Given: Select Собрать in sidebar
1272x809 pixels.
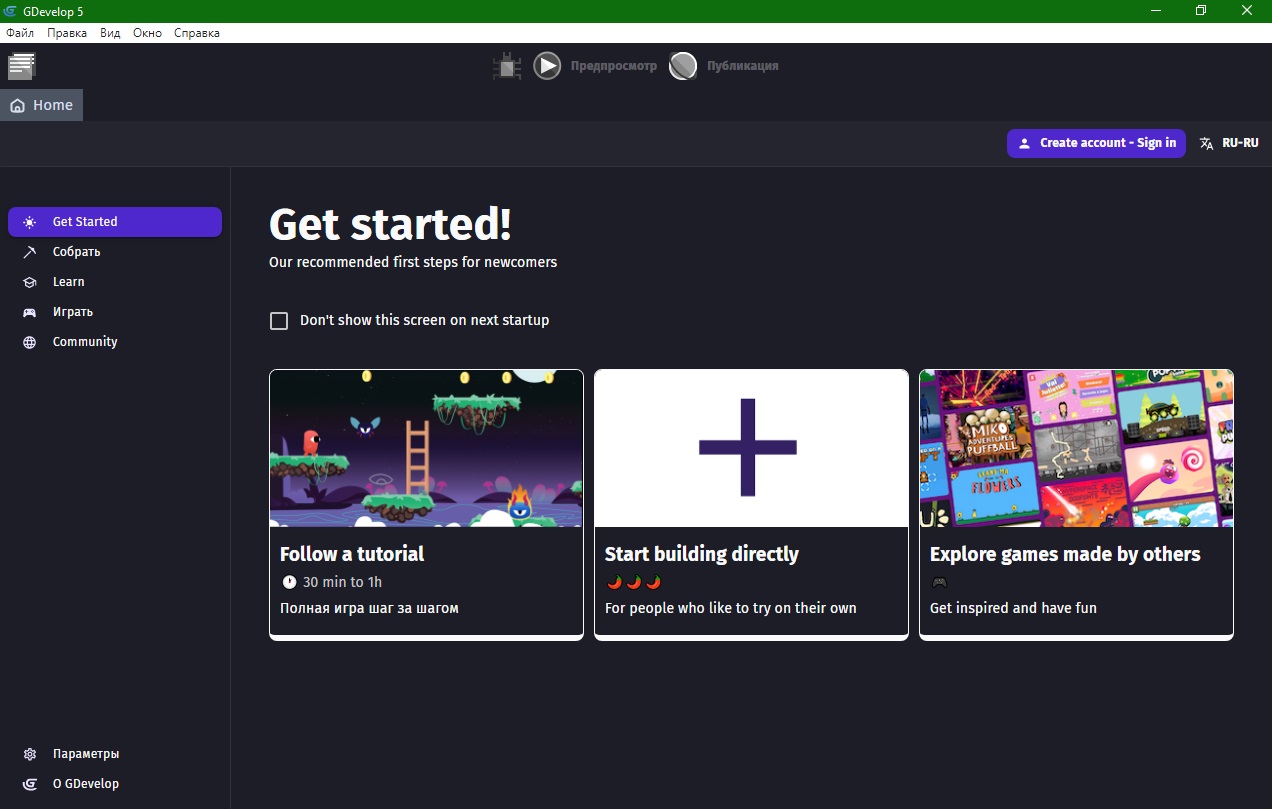Looking at the screenshot, I should click(115, 252).
